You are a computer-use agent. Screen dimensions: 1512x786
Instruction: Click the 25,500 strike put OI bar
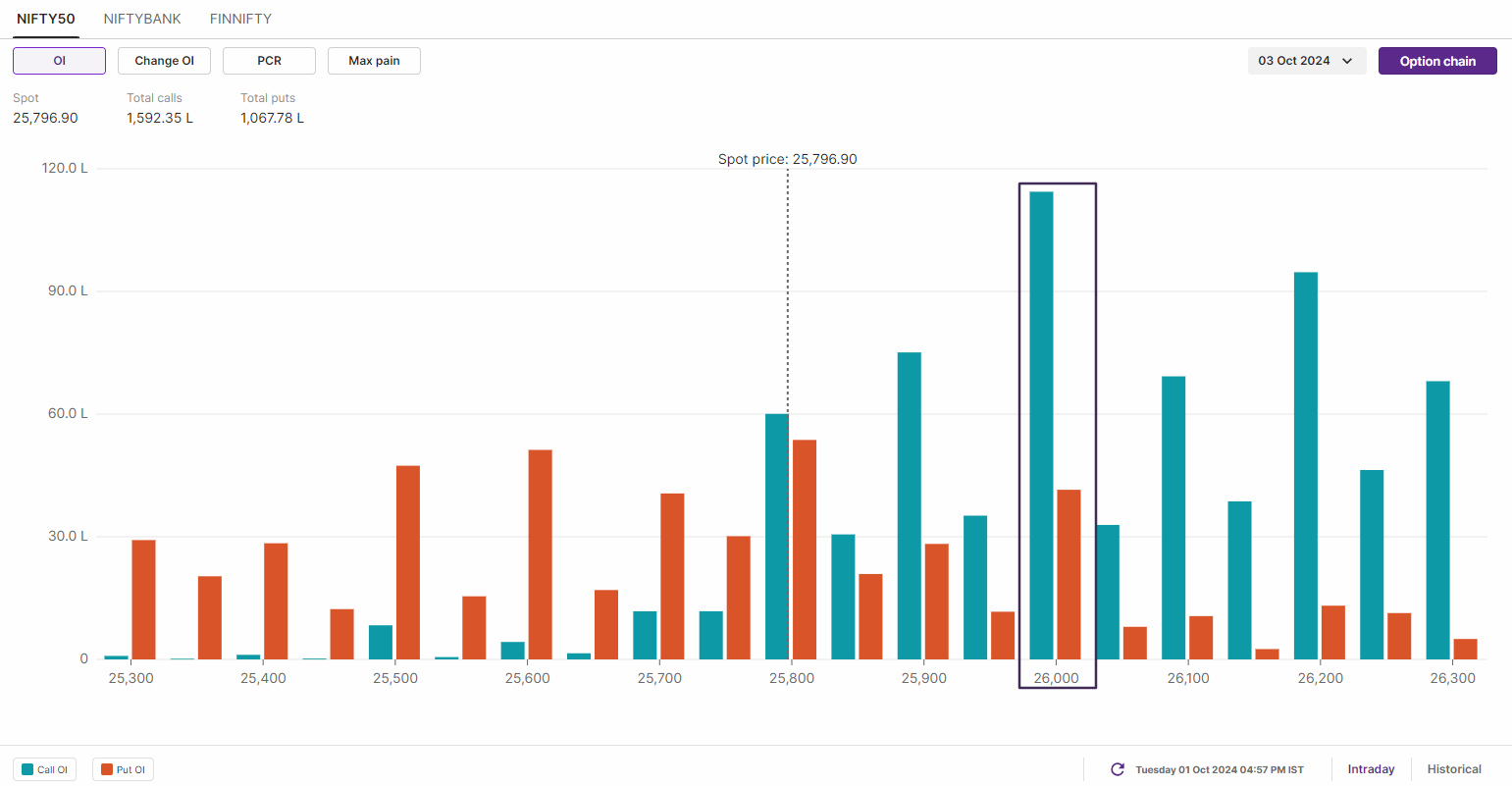pyautogui.click(x=408, y=562)
